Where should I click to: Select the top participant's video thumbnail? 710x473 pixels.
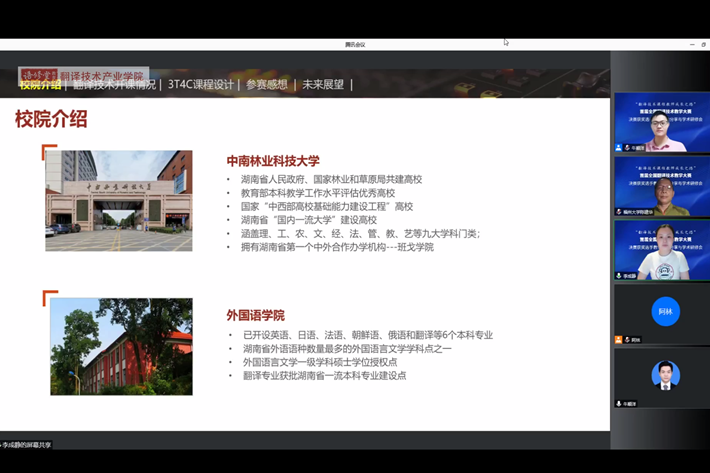click(661, 121)
